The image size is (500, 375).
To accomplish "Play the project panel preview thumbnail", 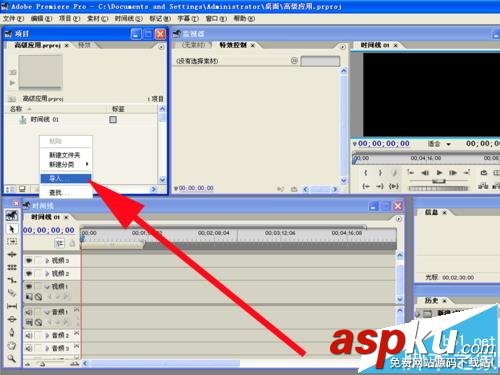I will pos(12,83).
